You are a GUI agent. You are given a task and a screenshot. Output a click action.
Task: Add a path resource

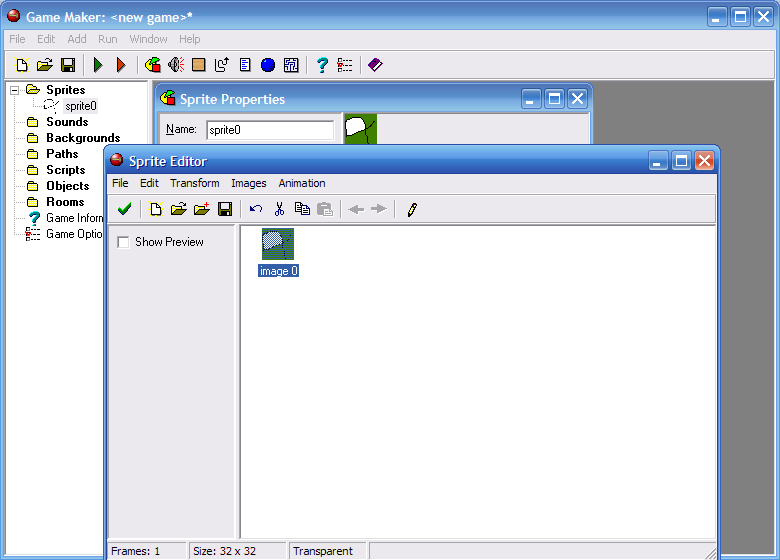coord(222,65)
